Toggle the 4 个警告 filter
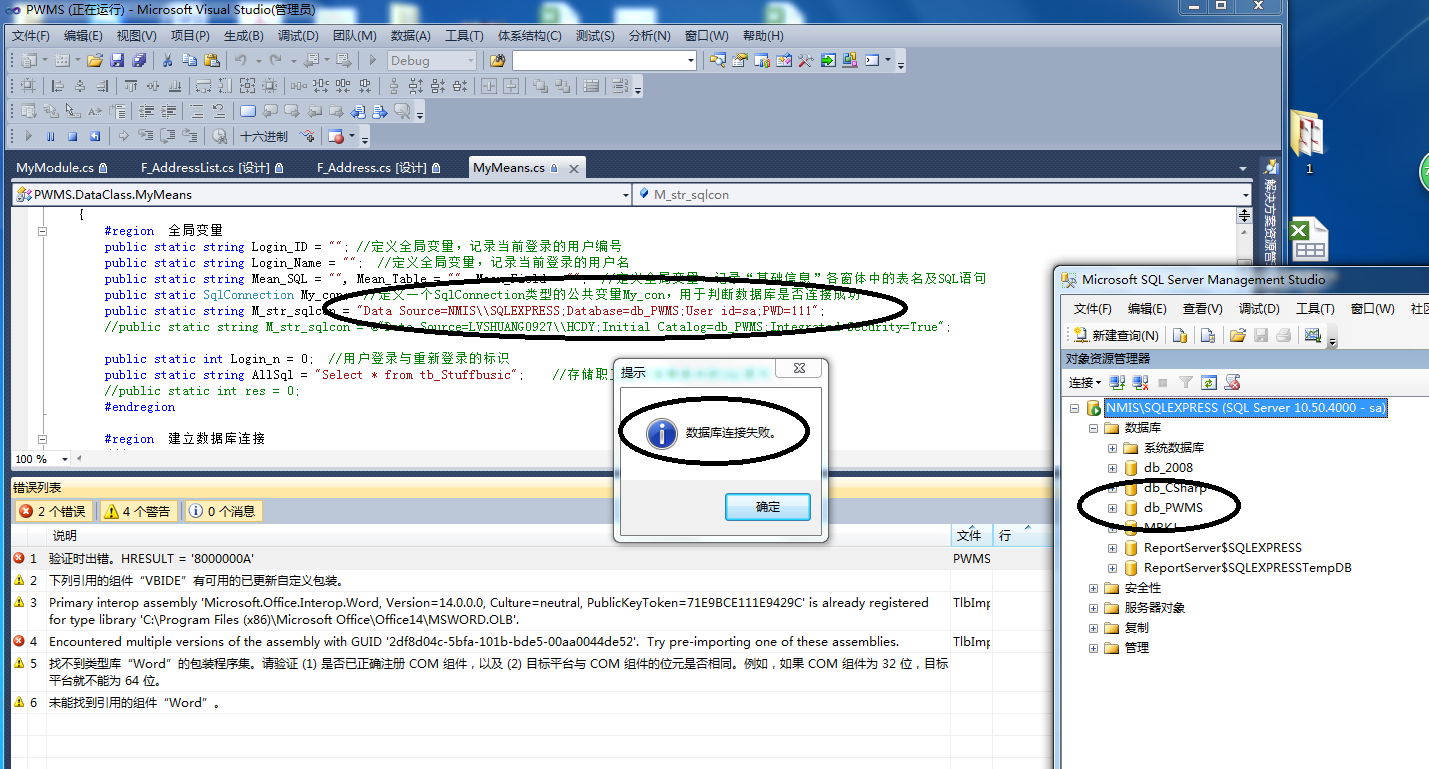This screenshot has width=1429, height=769. point(138,511)
